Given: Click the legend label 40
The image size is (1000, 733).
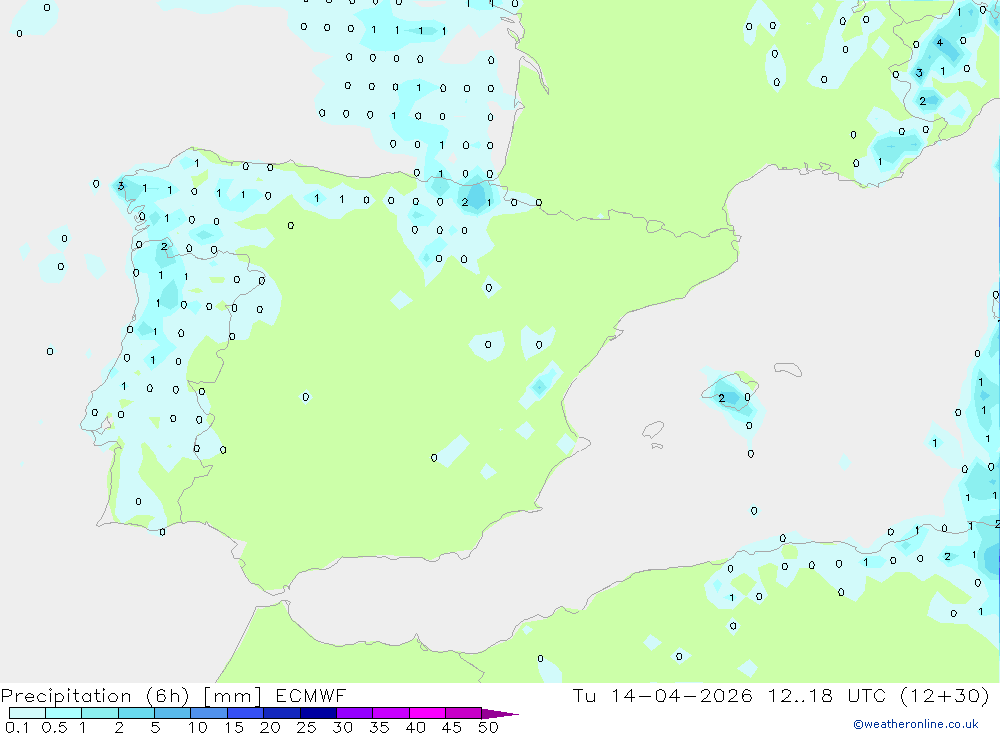Looking at the screenshot, I should [416, 727].
